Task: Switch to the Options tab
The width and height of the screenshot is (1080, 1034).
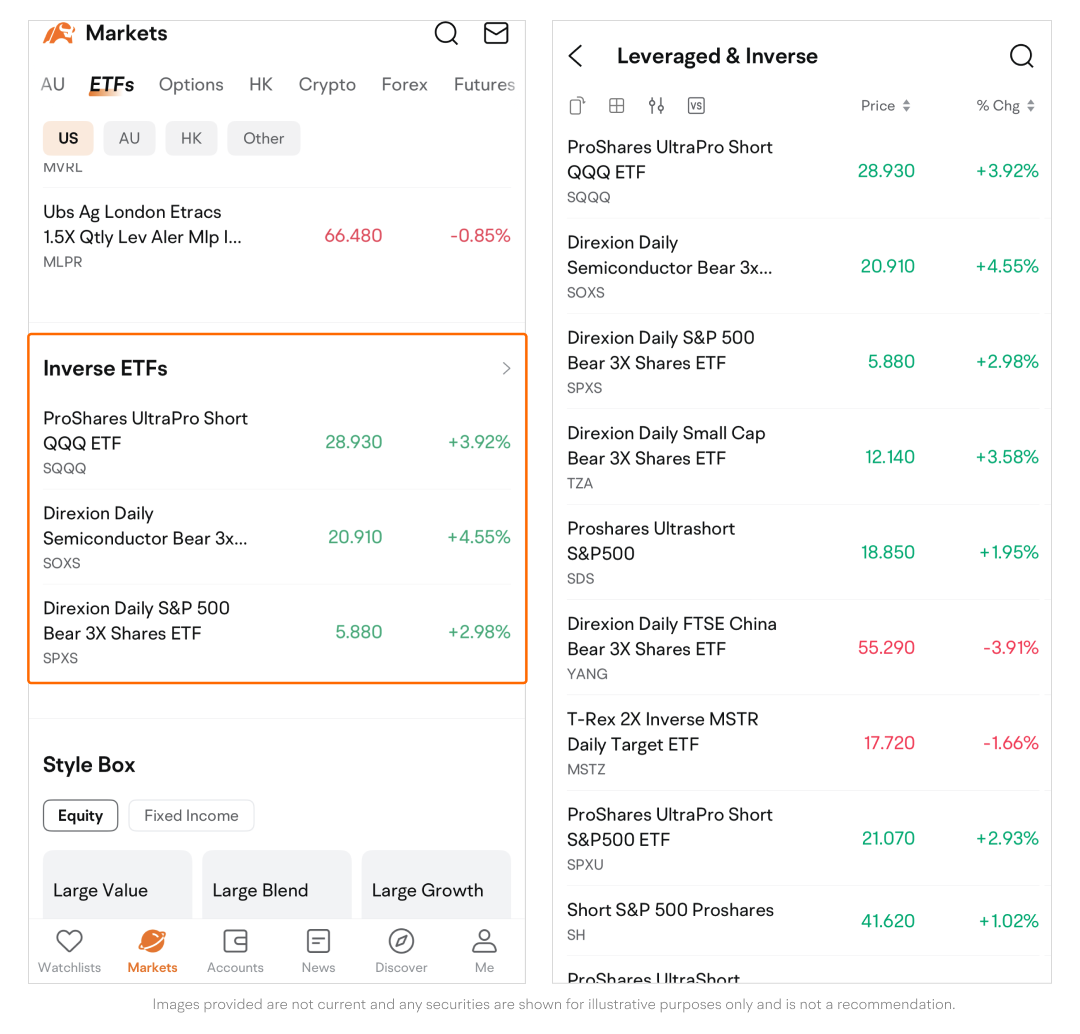Action: pyautogui.click(x=191, y=85)
